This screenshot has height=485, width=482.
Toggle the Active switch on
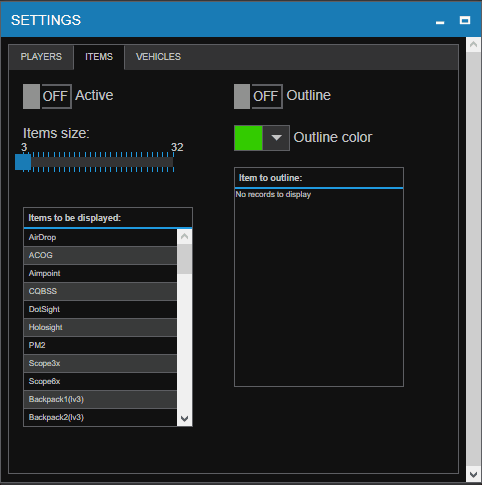click(47, 96)
